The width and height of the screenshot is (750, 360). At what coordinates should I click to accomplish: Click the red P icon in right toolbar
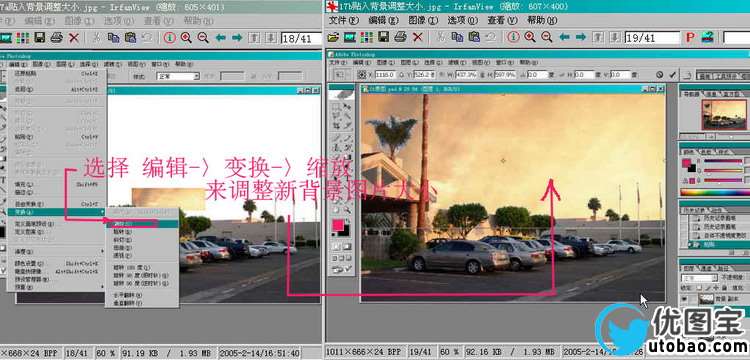pos(690,37)
